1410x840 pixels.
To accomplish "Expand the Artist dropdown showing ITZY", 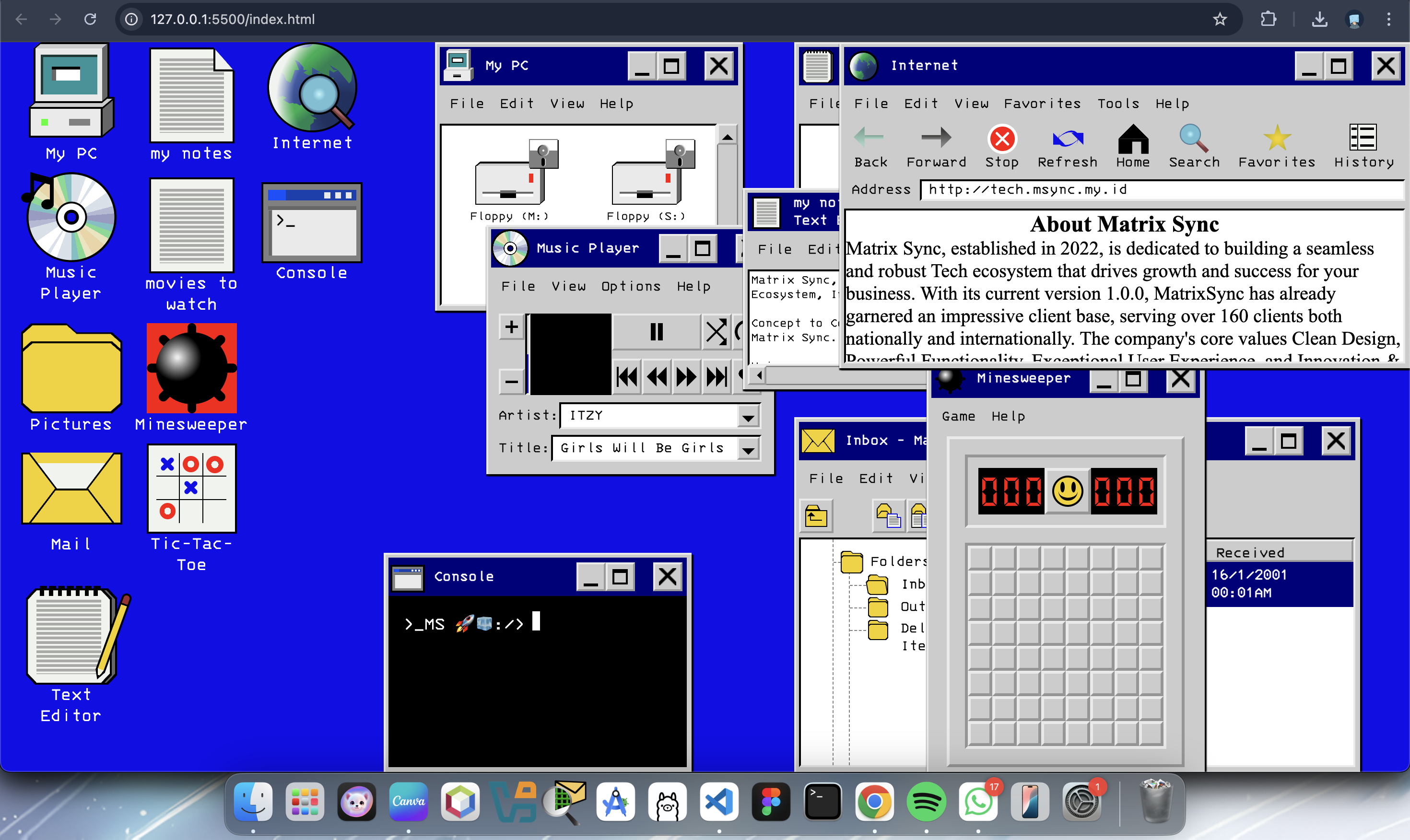I will pos(748,417).
